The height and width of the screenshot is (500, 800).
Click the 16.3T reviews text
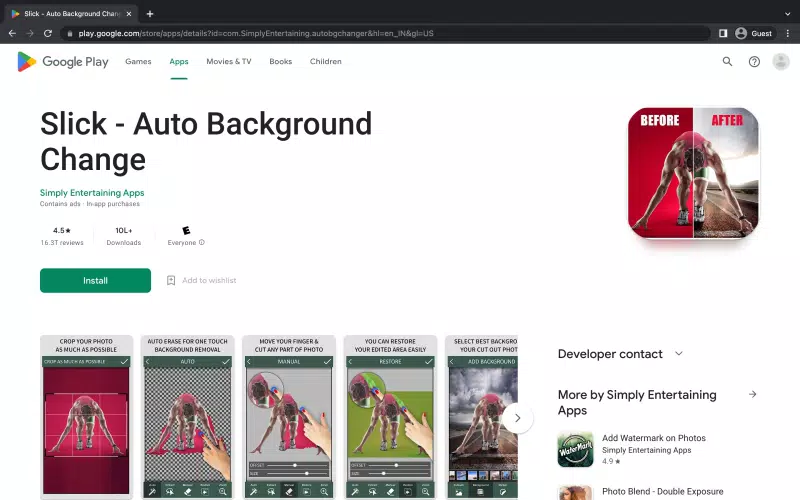pyautogui.click(x=62, y=243)
